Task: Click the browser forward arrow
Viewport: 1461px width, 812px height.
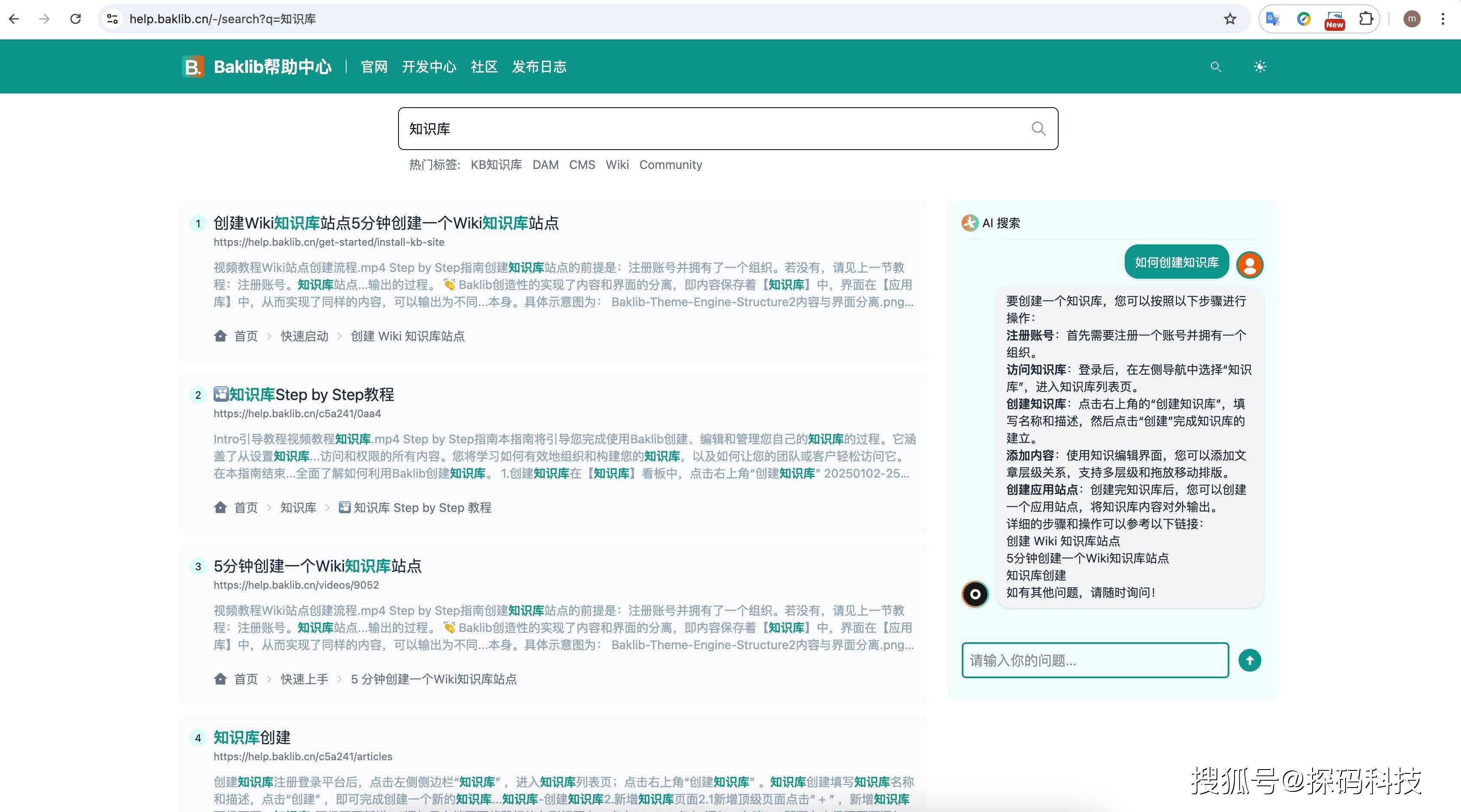Action: (x=44, y=19)
